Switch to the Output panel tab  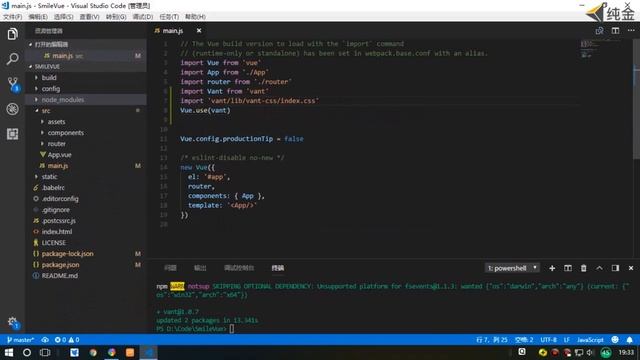point(200,268)
